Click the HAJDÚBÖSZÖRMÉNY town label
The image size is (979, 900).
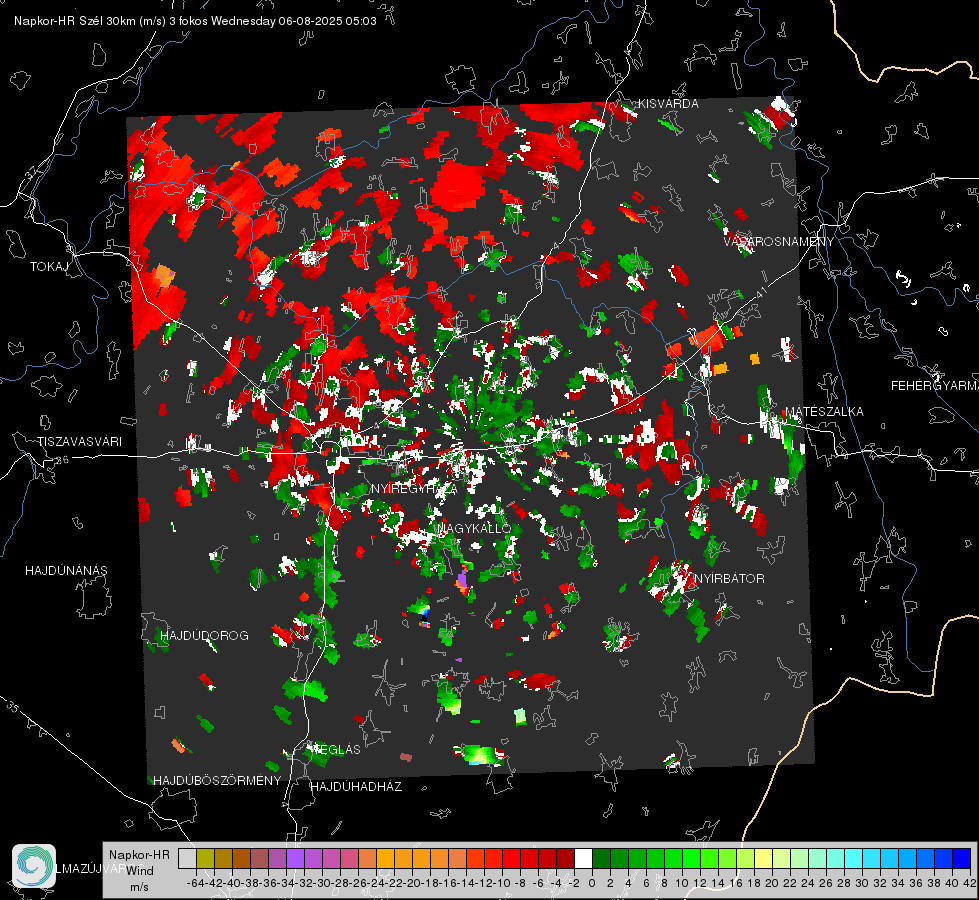217,781
